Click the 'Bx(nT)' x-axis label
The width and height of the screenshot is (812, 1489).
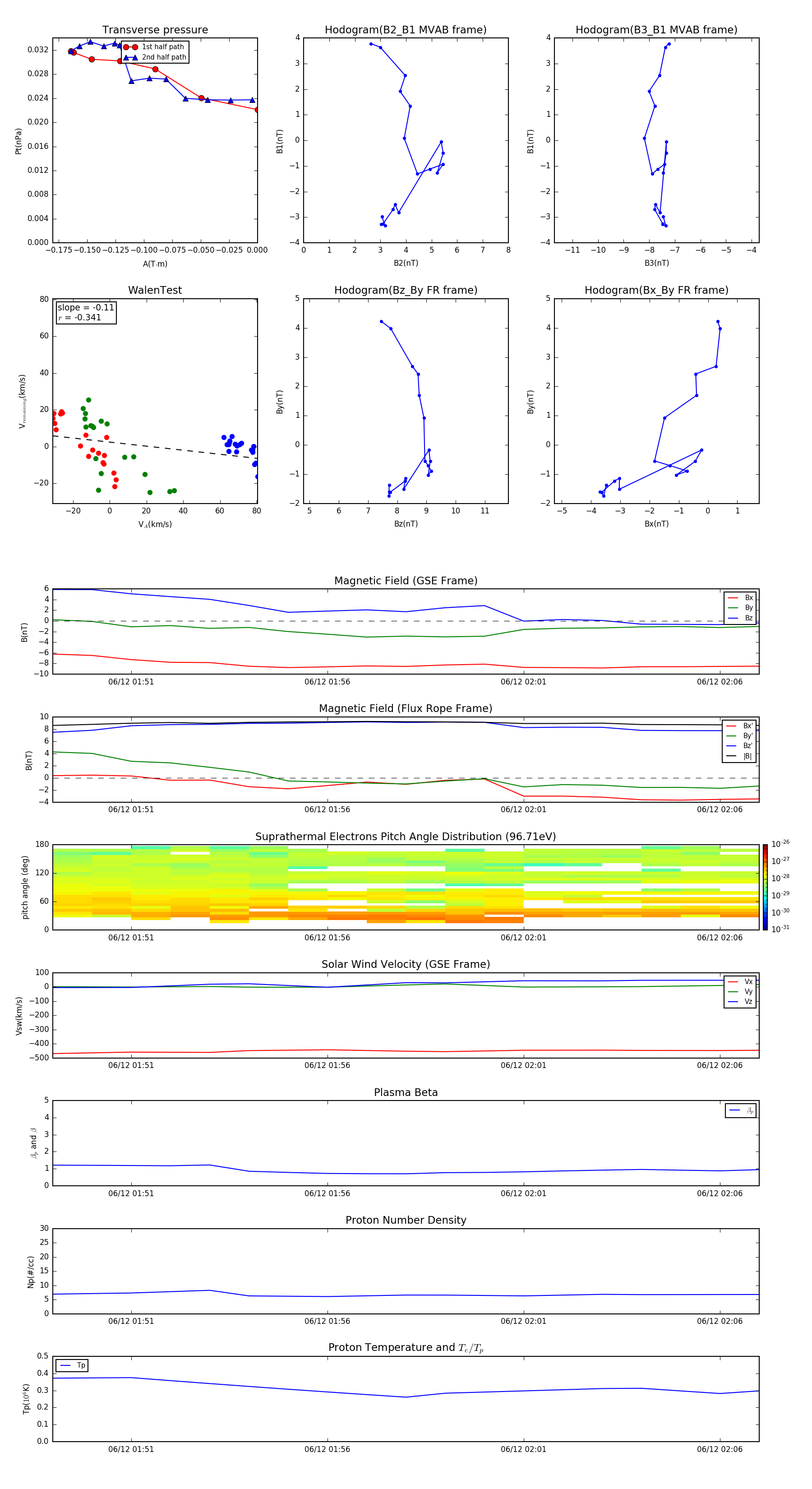click(x=656, y=524)
